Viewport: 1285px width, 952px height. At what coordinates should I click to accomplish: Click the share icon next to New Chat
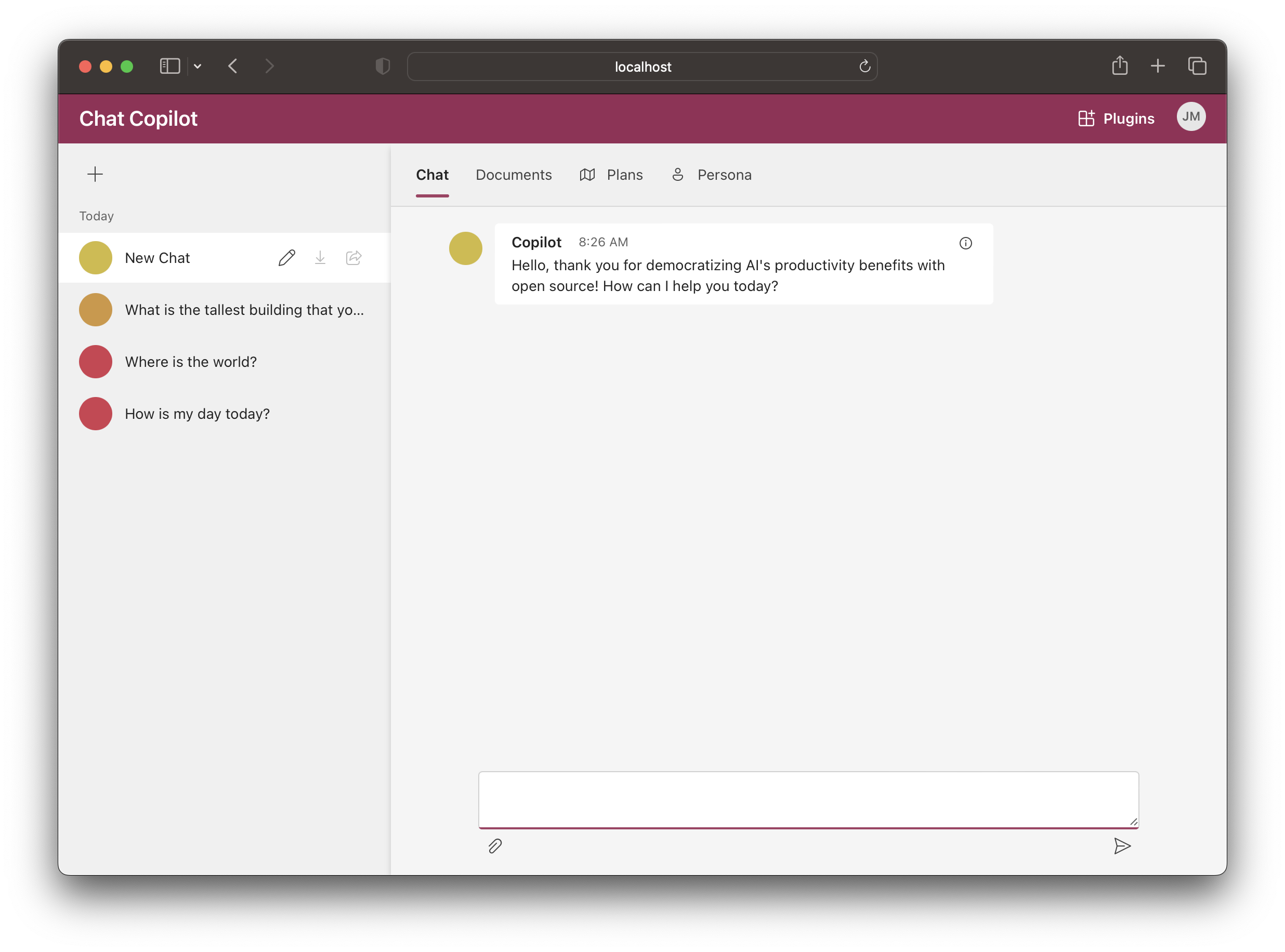pos(353,258)
